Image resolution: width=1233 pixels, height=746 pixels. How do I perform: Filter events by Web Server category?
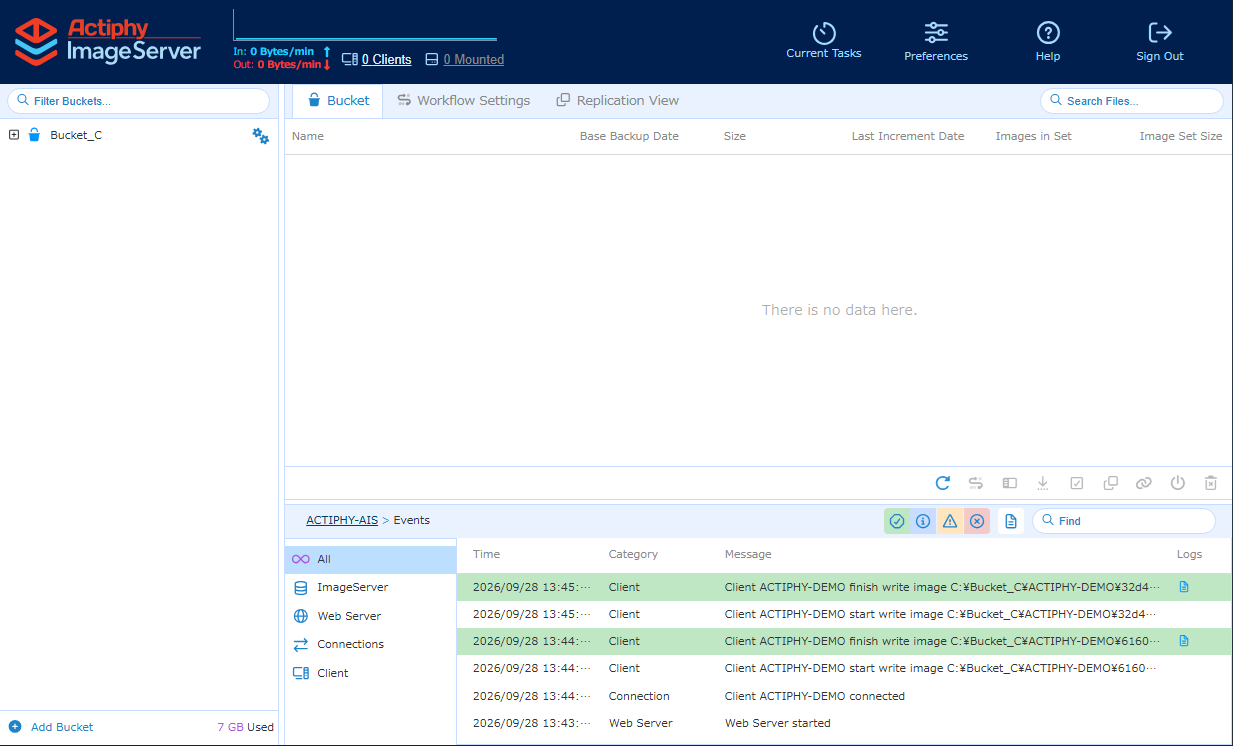click(370, 616)
